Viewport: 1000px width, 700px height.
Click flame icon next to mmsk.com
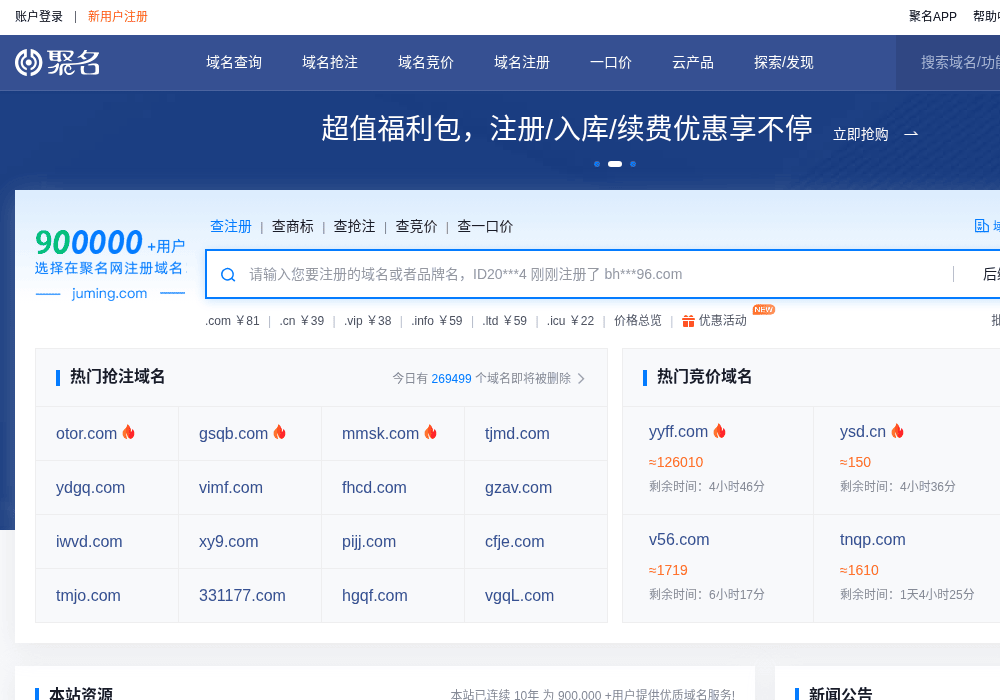pyautogui.click(x=430, y=432)
